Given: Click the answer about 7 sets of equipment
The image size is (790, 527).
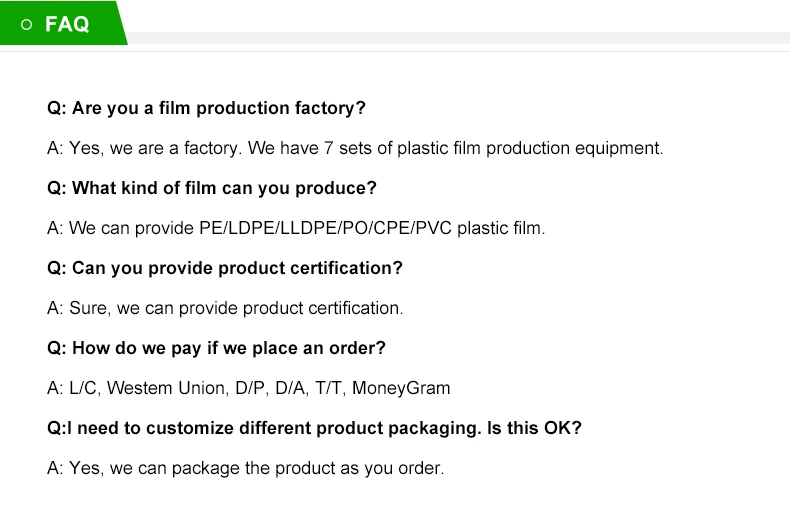Looking at the screenshot, I should 355,148.
